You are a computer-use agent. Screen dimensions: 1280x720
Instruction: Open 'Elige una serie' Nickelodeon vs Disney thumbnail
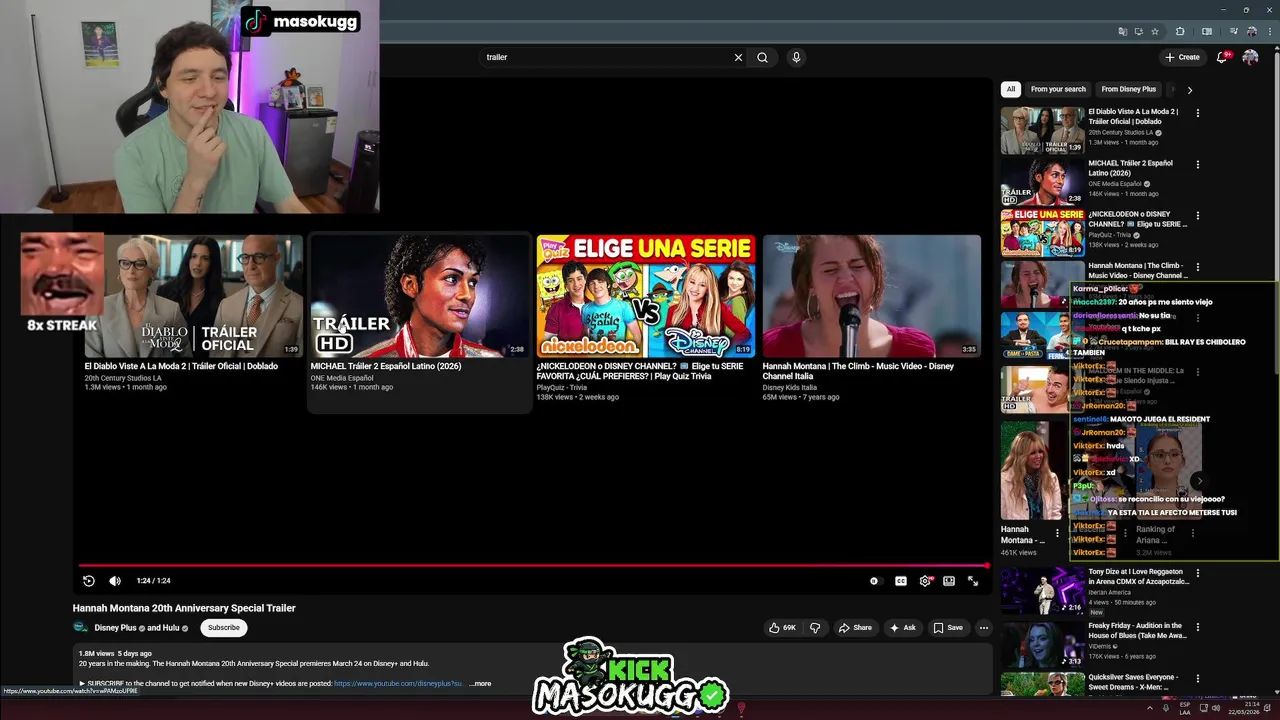[x=646, y=296]
